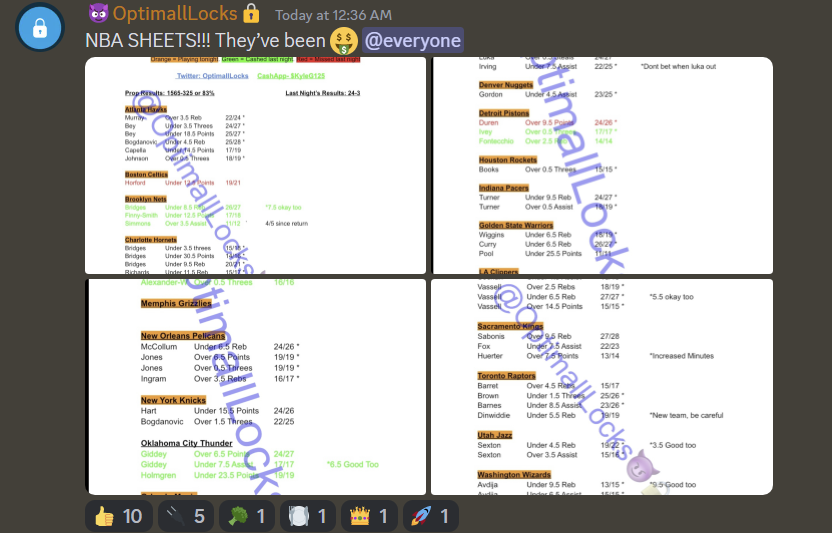Click the "Brooklyn Nets" heading
Image resolution: width=832 pixels, height=533 pixels.
click(146, 199)
